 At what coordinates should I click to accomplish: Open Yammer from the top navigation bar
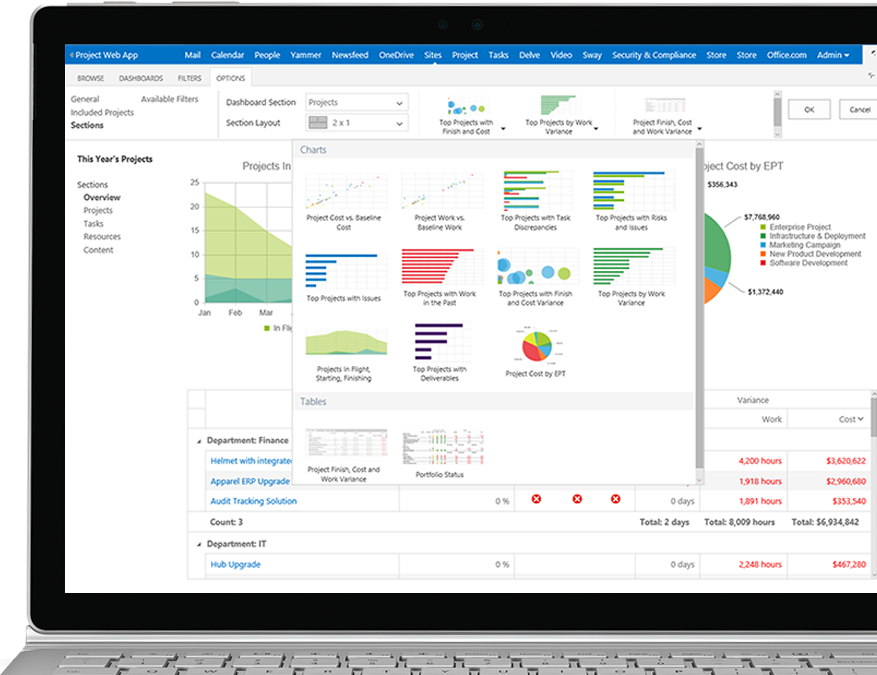(x=305, y=55)
